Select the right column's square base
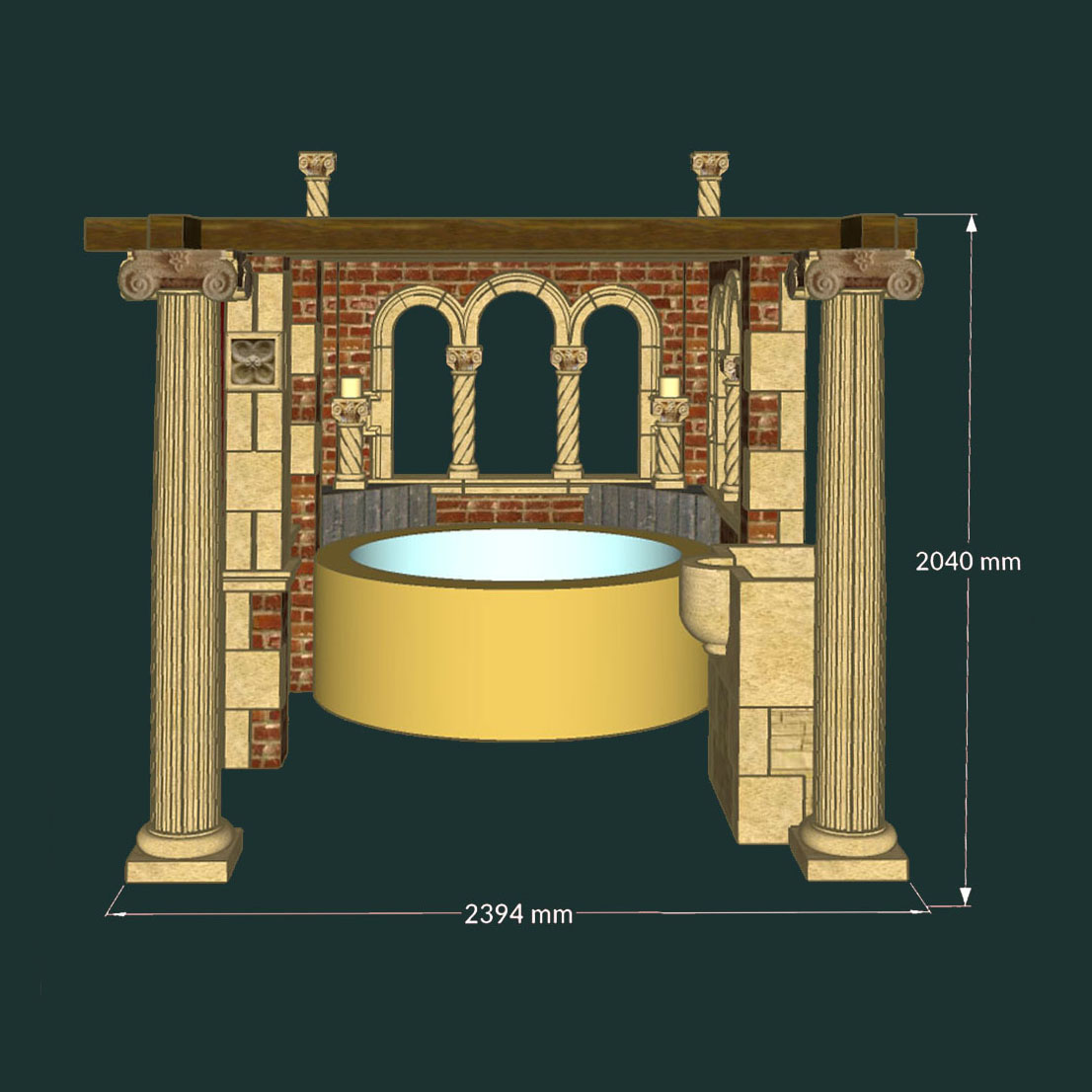 coord(848,866)
